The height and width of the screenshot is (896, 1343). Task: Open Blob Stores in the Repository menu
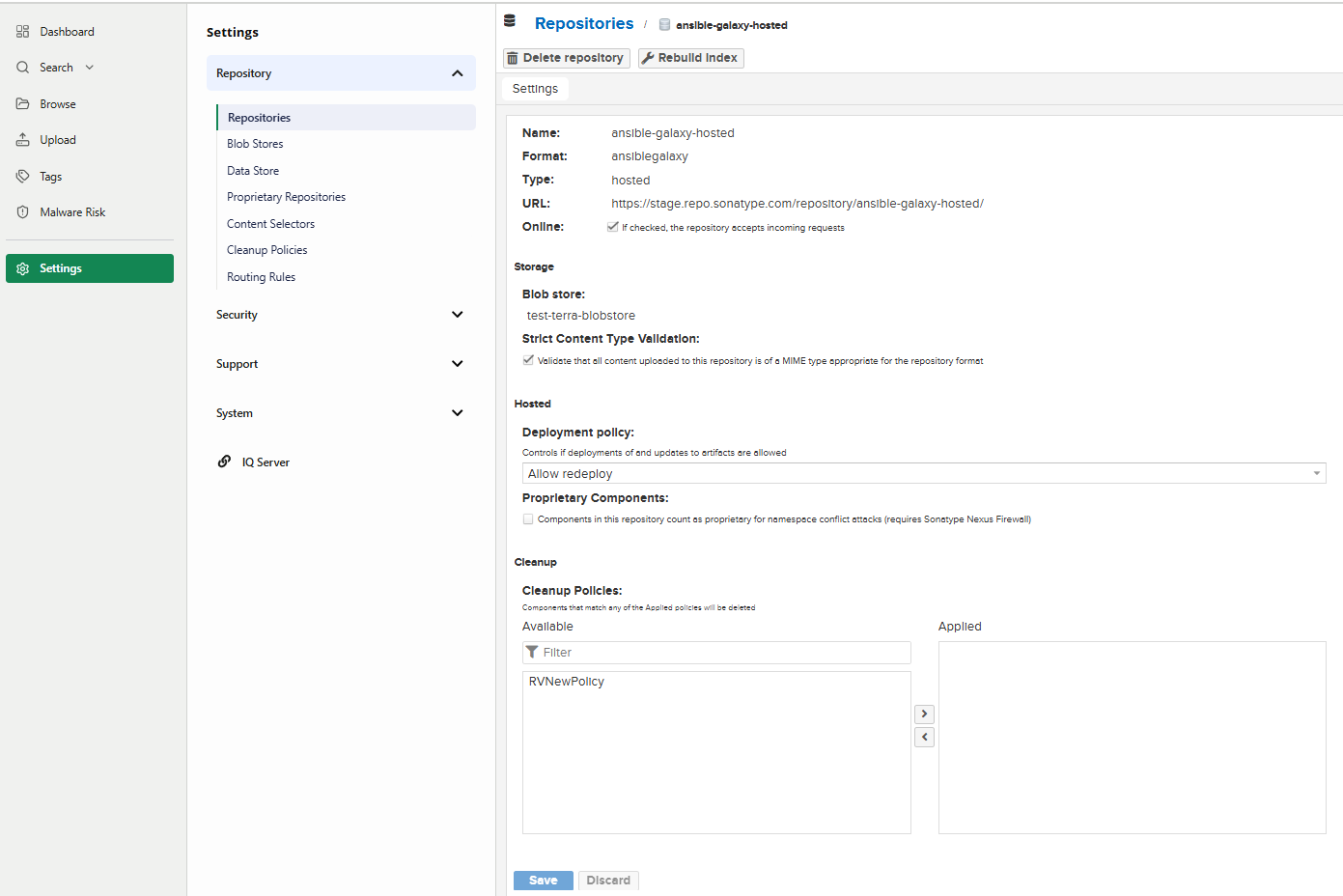(255, 144)
